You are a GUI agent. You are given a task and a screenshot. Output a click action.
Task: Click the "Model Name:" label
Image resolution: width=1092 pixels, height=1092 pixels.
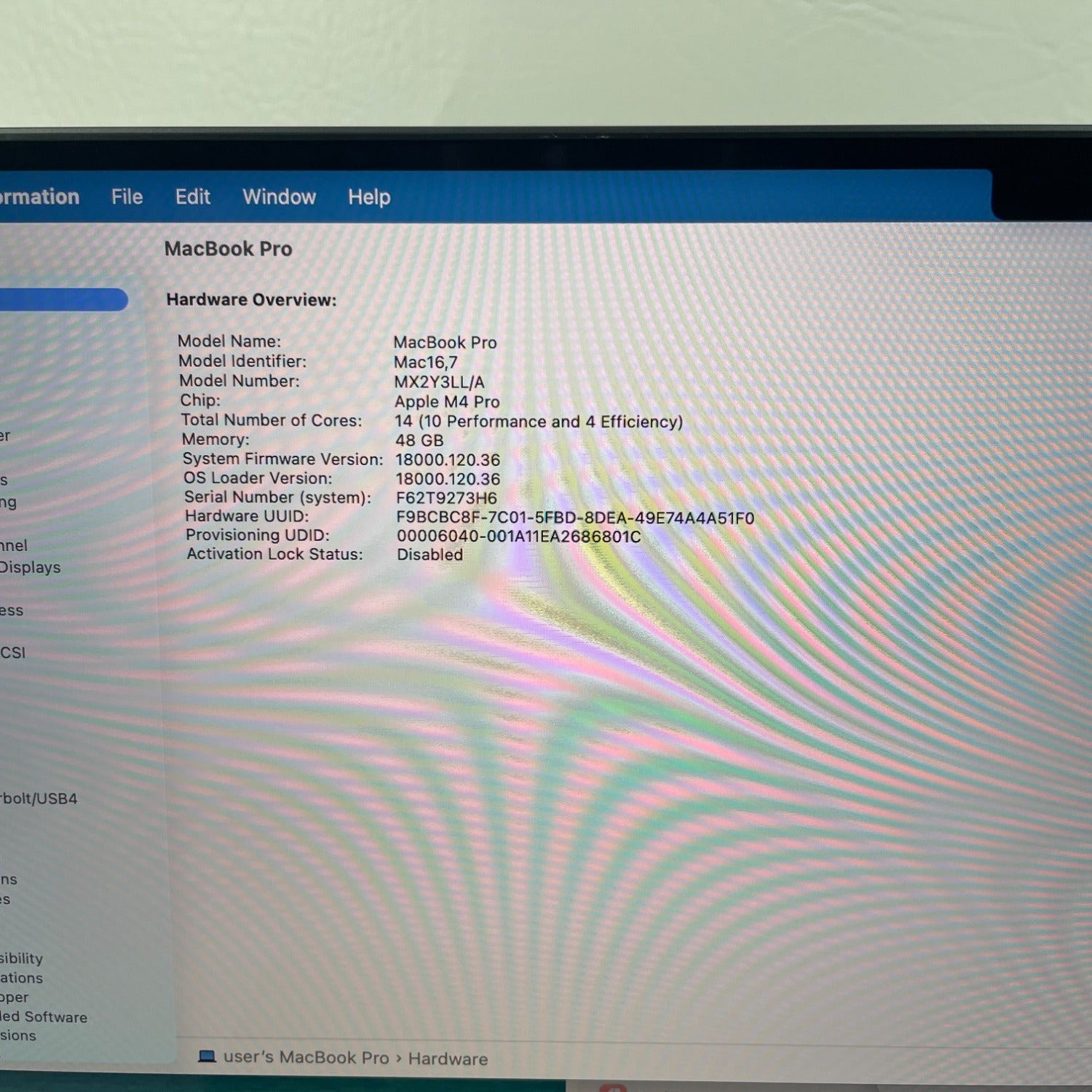pos(229,341)
